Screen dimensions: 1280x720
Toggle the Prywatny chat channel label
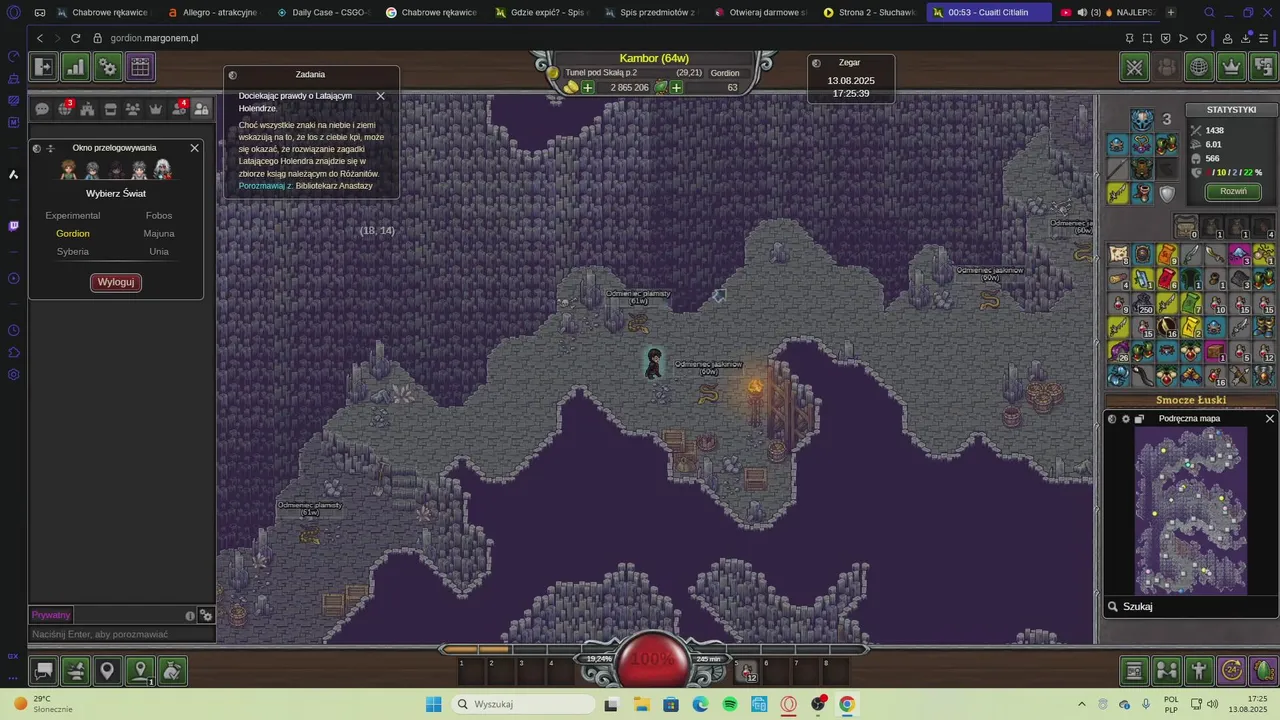(51, 615)
